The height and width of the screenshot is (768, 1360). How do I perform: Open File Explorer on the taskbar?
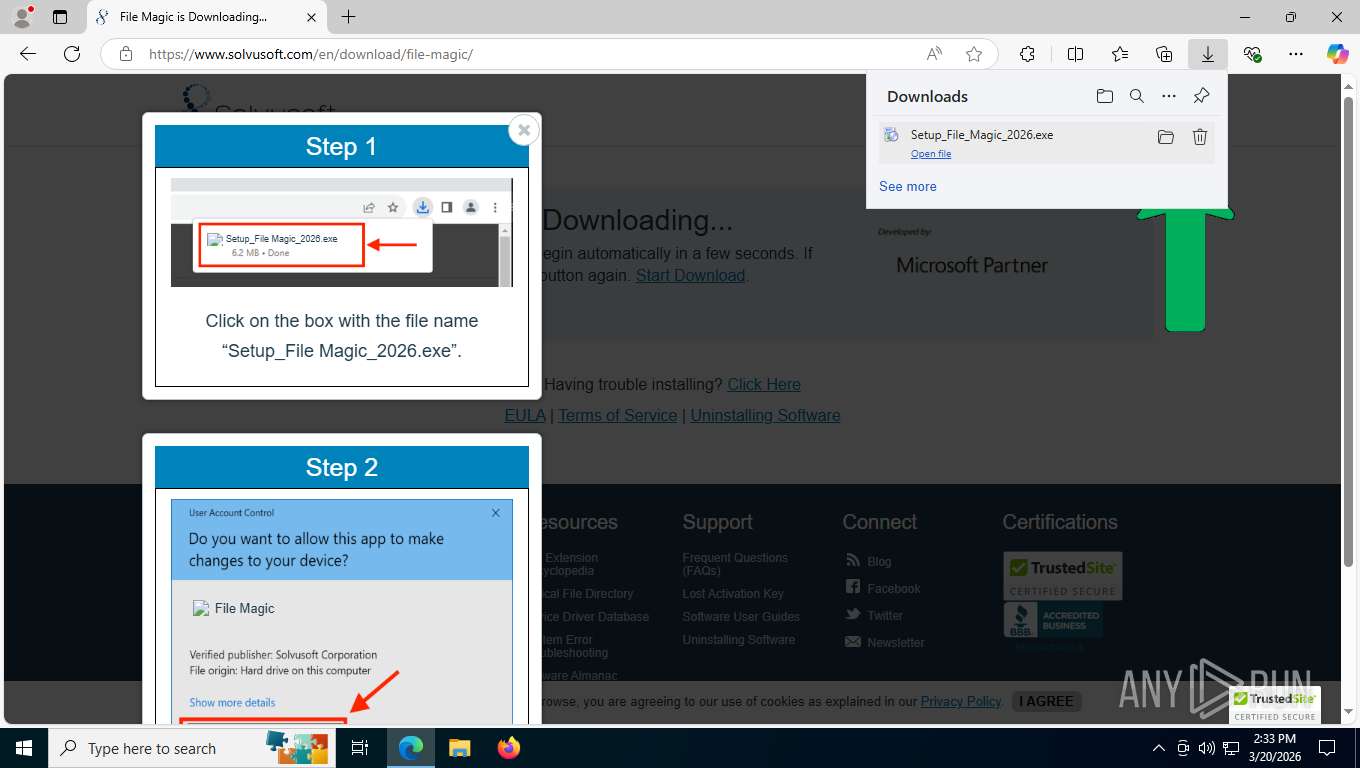[x=459, y=748]
